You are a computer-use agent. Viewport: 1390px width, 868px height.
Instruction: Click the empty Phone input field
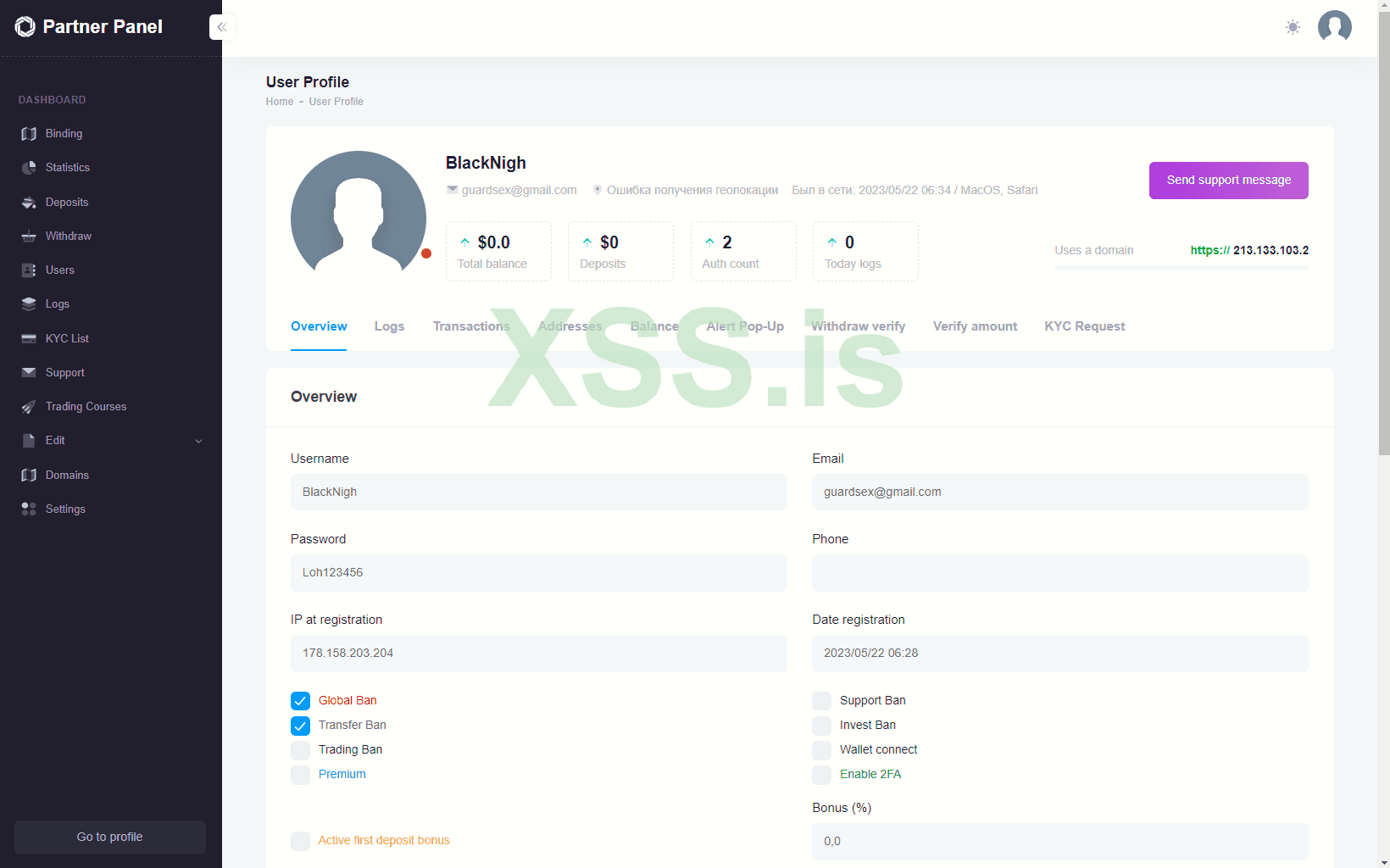click(1060, 573)
